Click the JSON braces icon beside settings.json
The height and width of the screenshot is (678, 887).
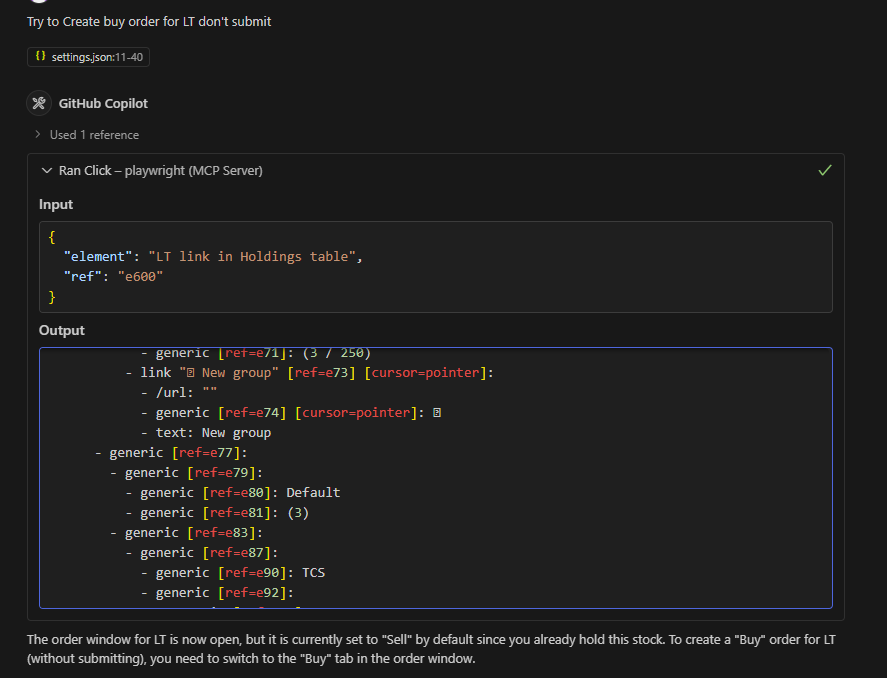tap(40, 56)
